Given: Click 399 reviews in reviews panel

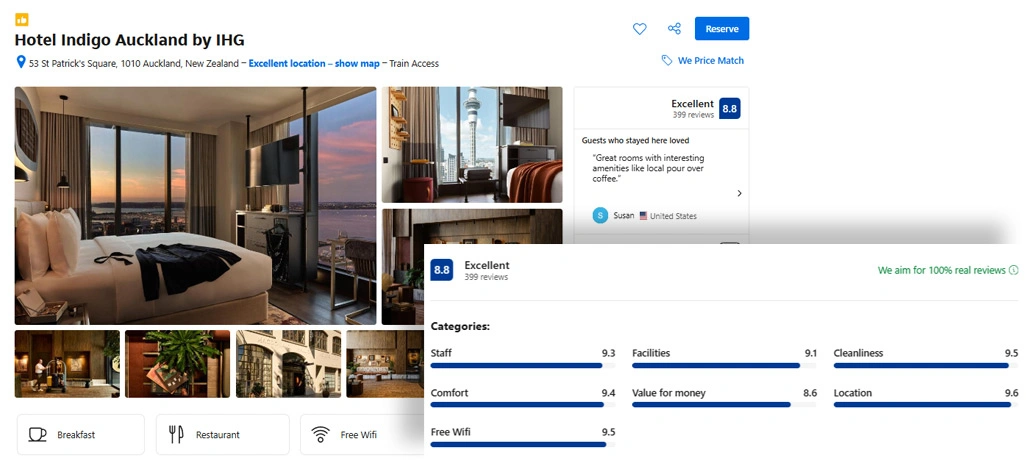Looking at the screenshot, I should (x=486, y=277).
